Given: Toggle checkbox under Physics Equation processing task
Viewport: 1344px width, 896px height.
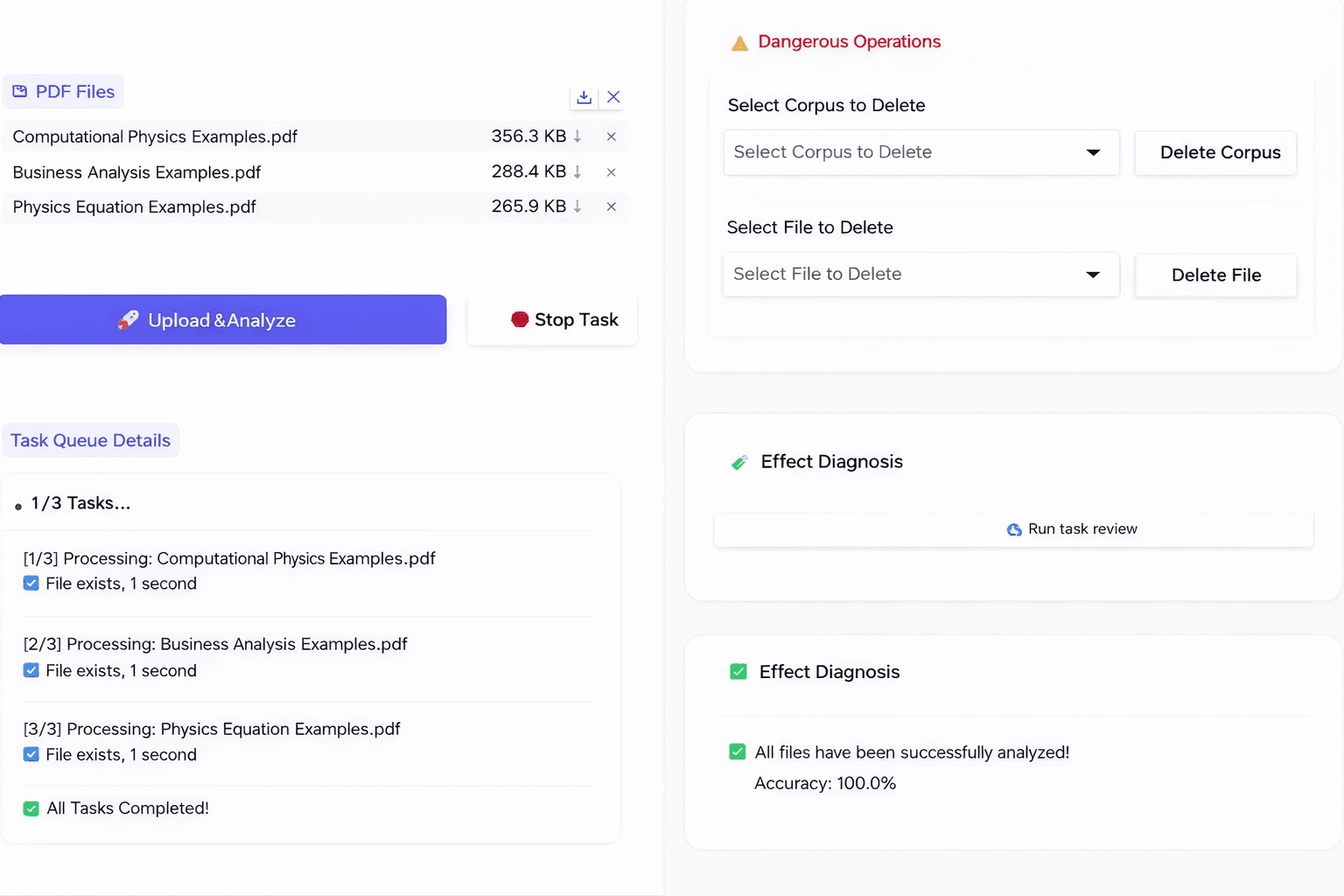Looking at the screenshot, I should click(31, 755).
